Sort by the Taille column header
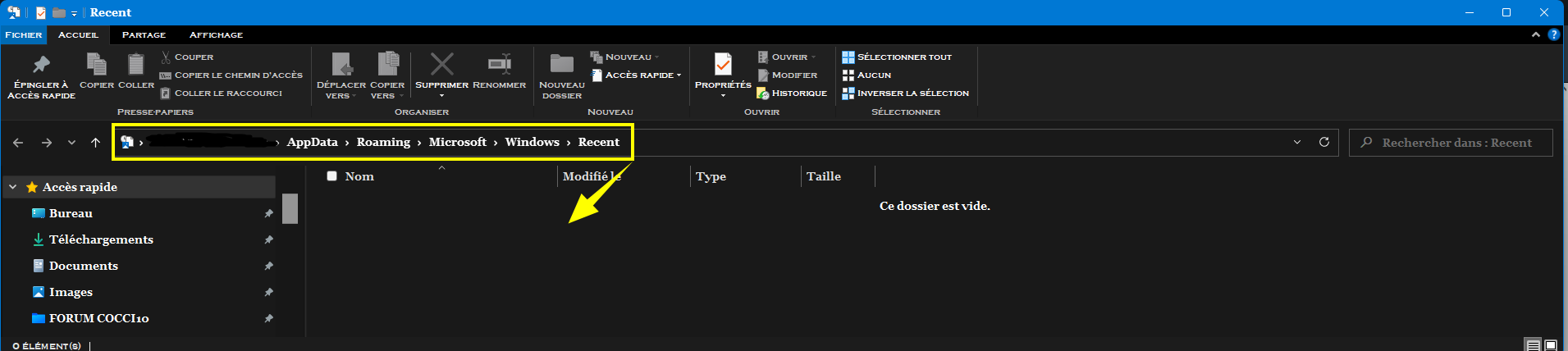This screenshot has width=1568, height=351. click(x=824, y=176)
